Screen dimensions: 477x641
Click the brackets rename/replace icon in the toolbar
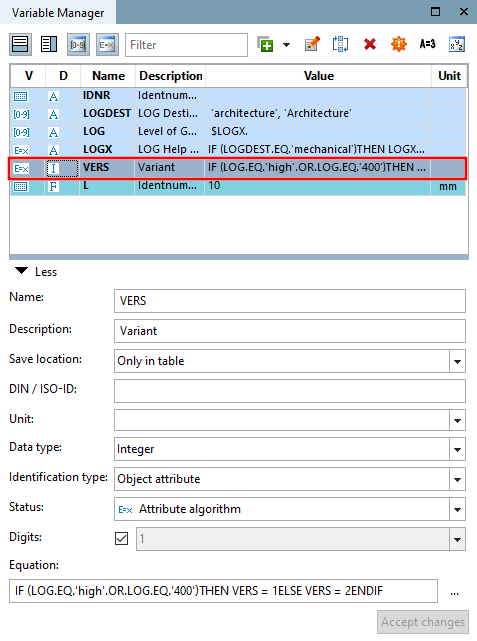point(340,44)
